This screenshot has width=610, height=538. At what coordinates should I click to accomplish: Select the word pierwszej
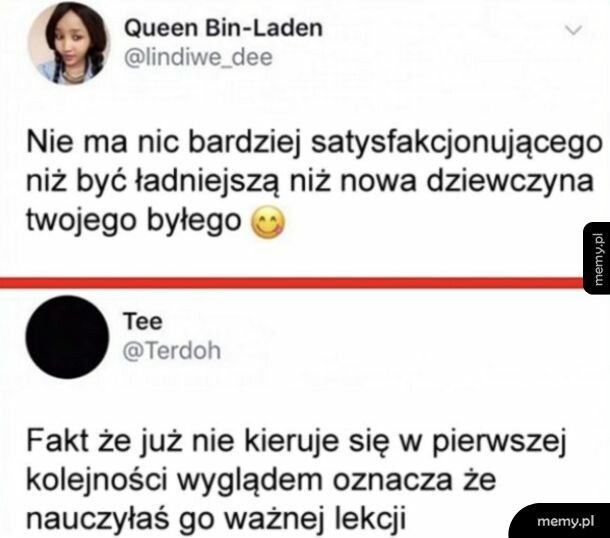tap(499, 443)
